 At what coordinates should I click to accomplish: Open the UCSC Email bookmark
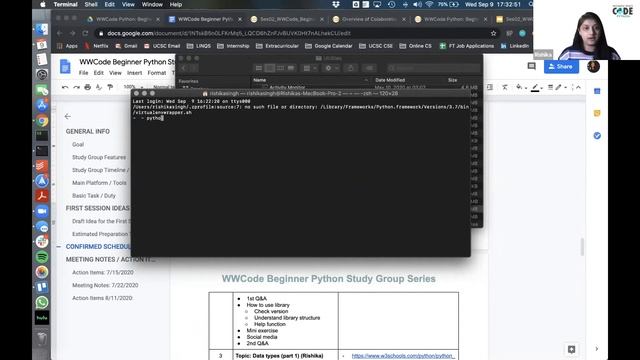[162, 46]
